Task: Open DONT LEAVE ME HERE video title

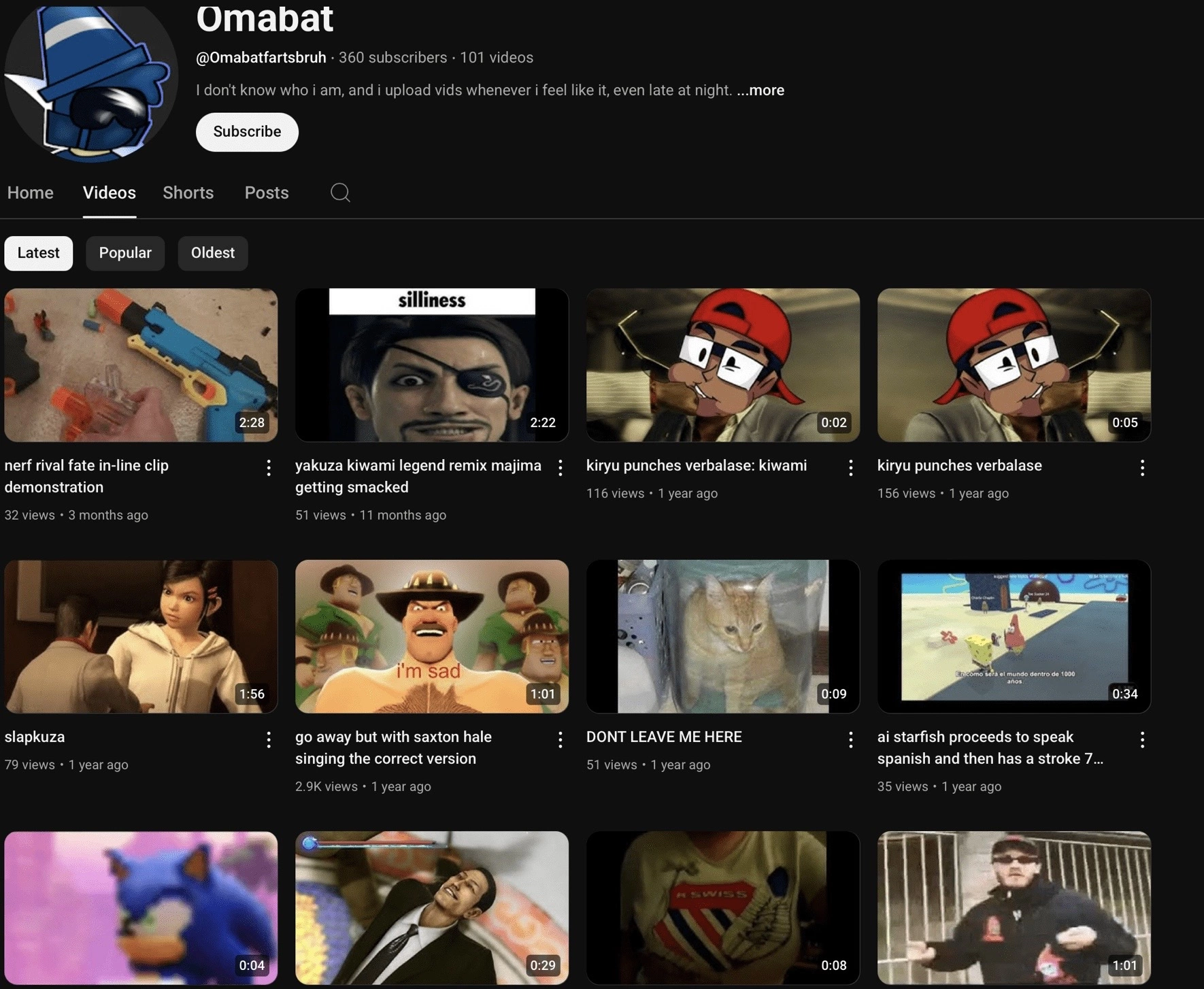Action: (x=664, y=737)
